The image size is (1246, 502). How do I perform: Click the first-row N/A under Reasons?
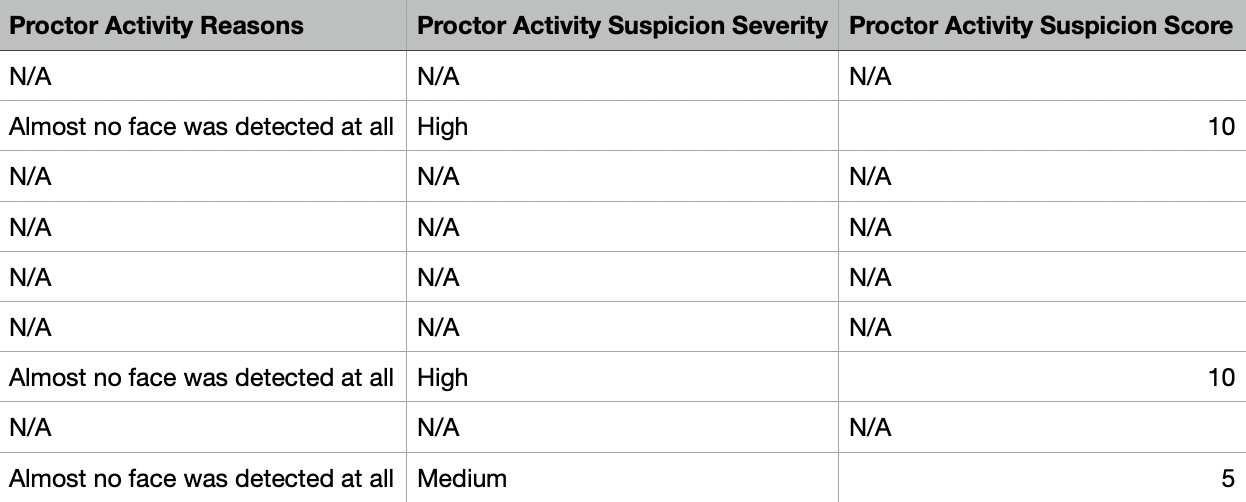(x=30, y=77)
